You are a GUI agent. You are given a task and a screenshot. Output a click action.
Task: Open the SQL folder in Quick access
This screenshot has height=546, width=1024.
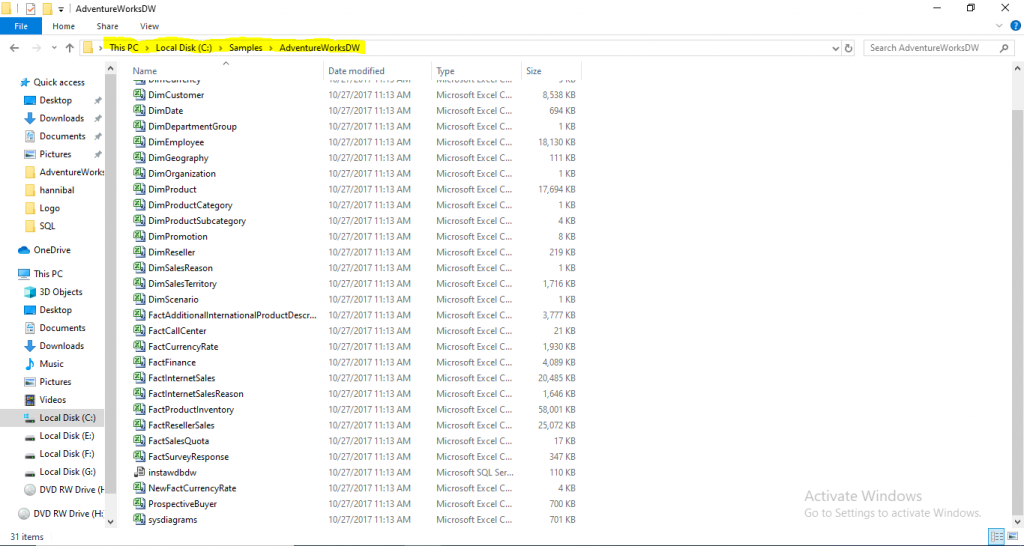(47, 226)
